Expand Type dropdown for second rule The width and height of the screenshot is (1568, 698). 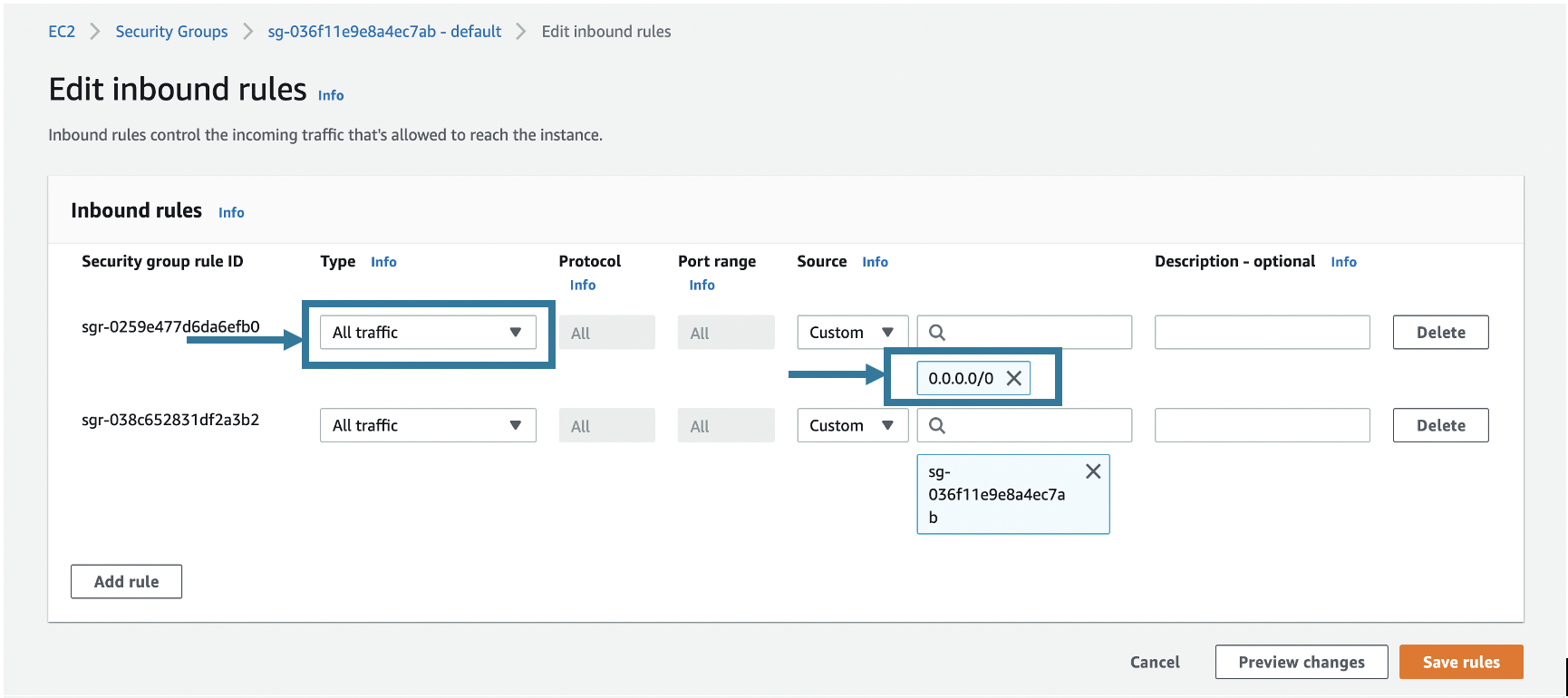tap(428, 426)
